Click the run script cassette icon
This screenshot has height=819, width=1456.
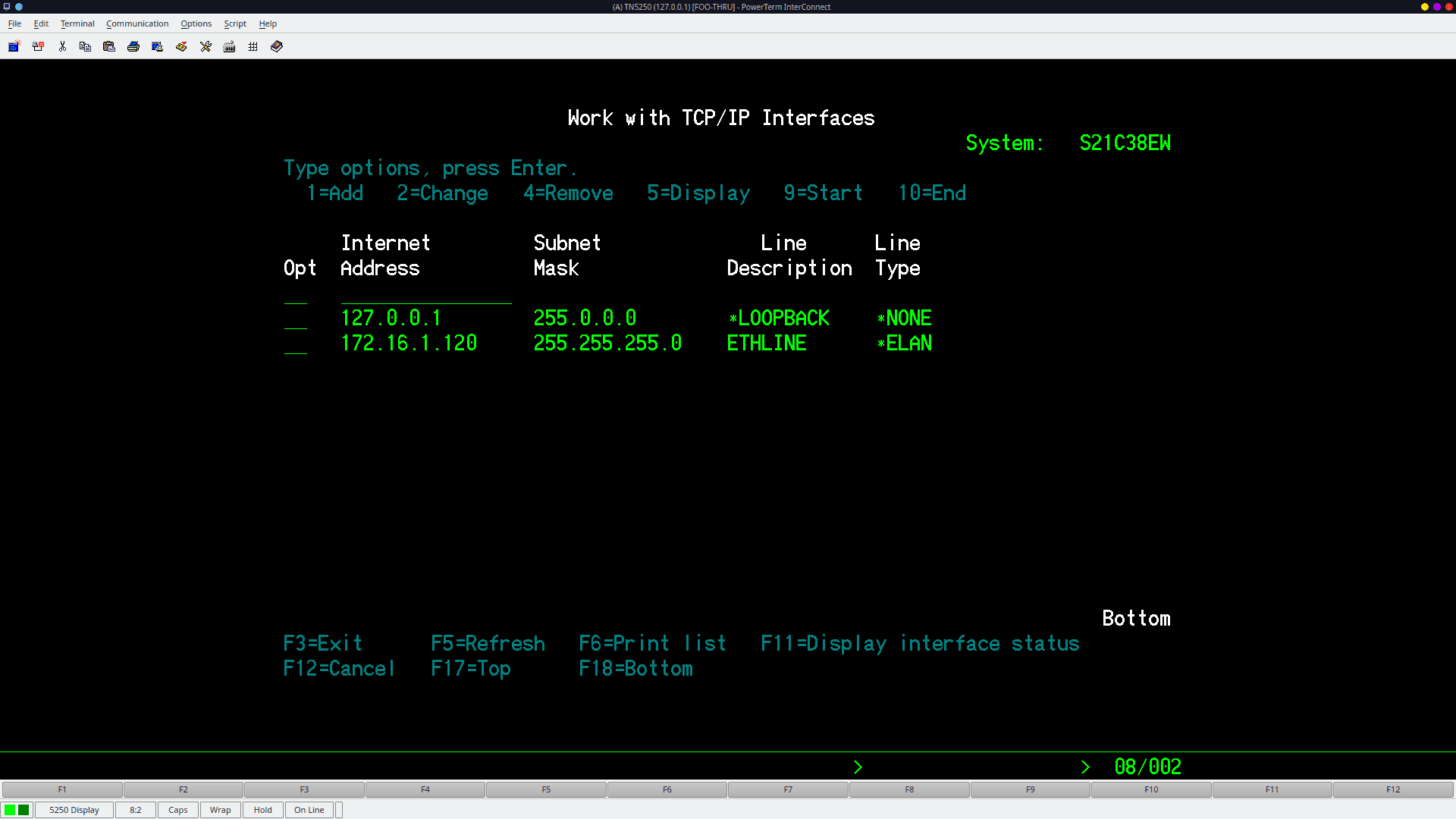(x=181, y=46)
